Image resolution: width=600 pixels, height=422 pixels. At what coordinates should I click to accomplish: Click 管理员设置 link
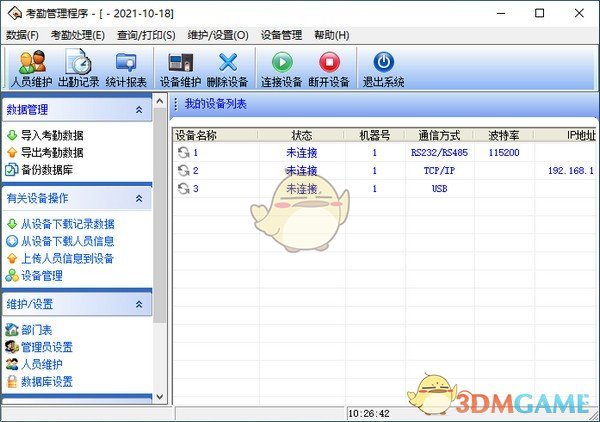(x=47, y=347)
